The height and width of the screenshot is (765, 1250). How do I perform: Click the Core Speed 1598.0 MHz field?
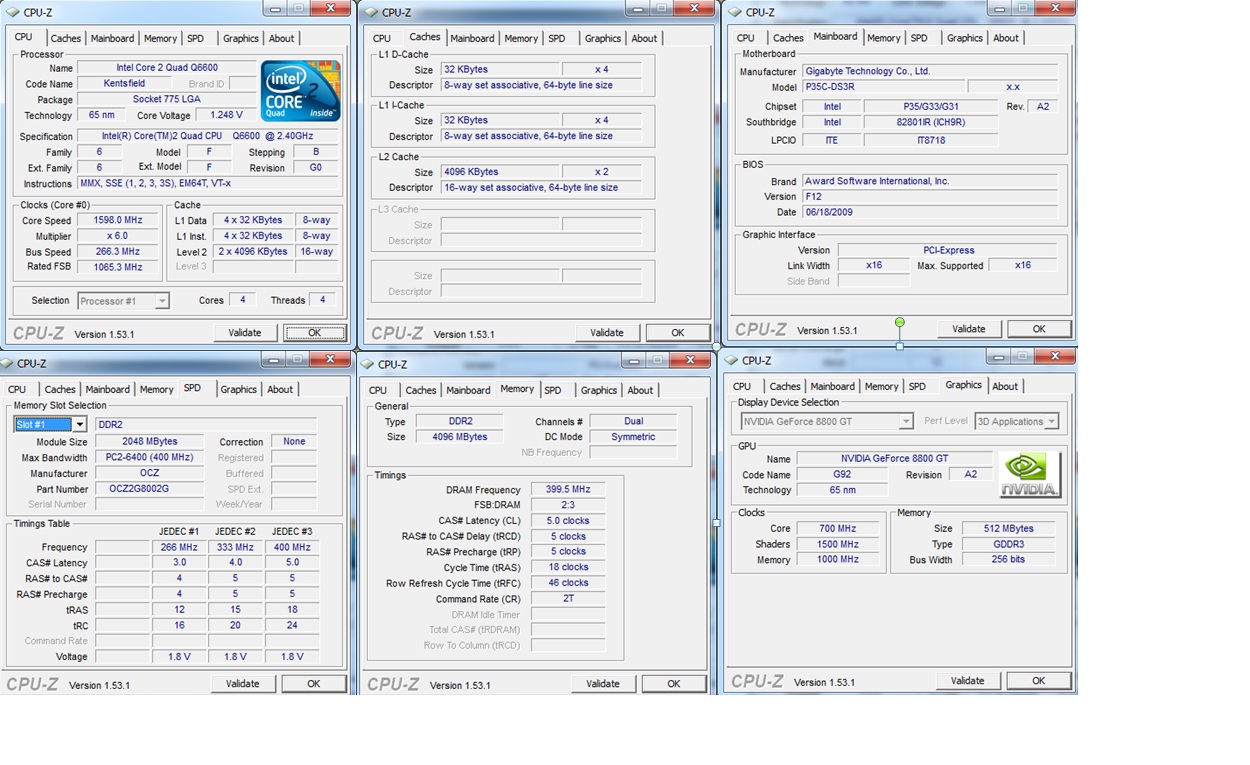coord(117,220)
